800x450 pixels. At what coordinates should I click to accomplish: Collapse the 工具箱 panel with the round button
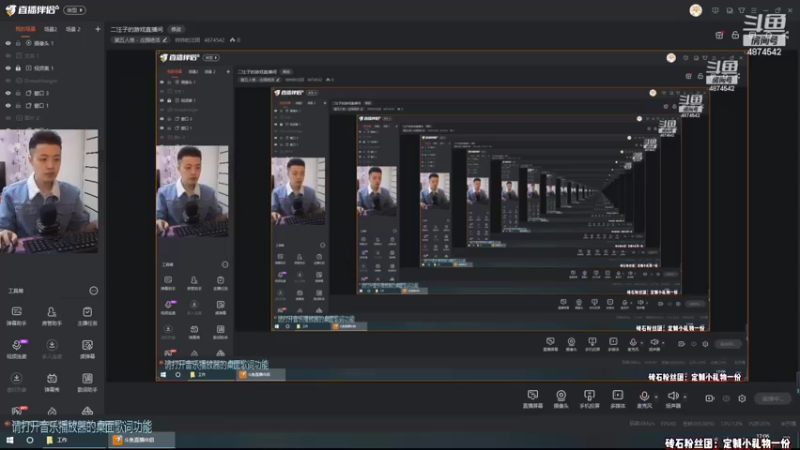coord(93,291)
